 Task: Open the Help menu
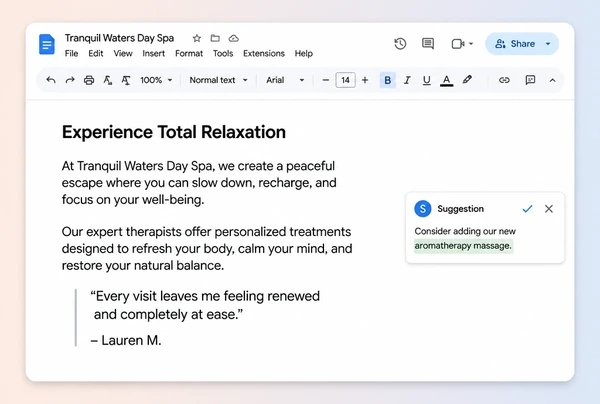tap(304, 54)
